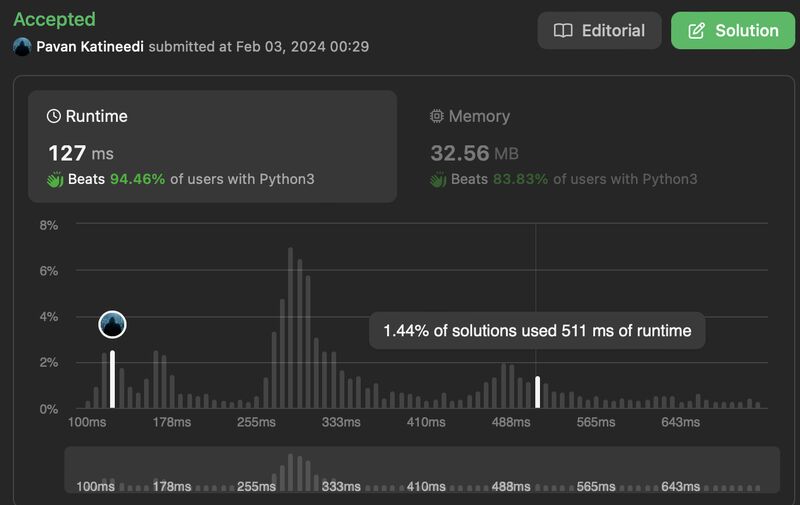Click the Solution pencil-edit icon

coord(697,31)
